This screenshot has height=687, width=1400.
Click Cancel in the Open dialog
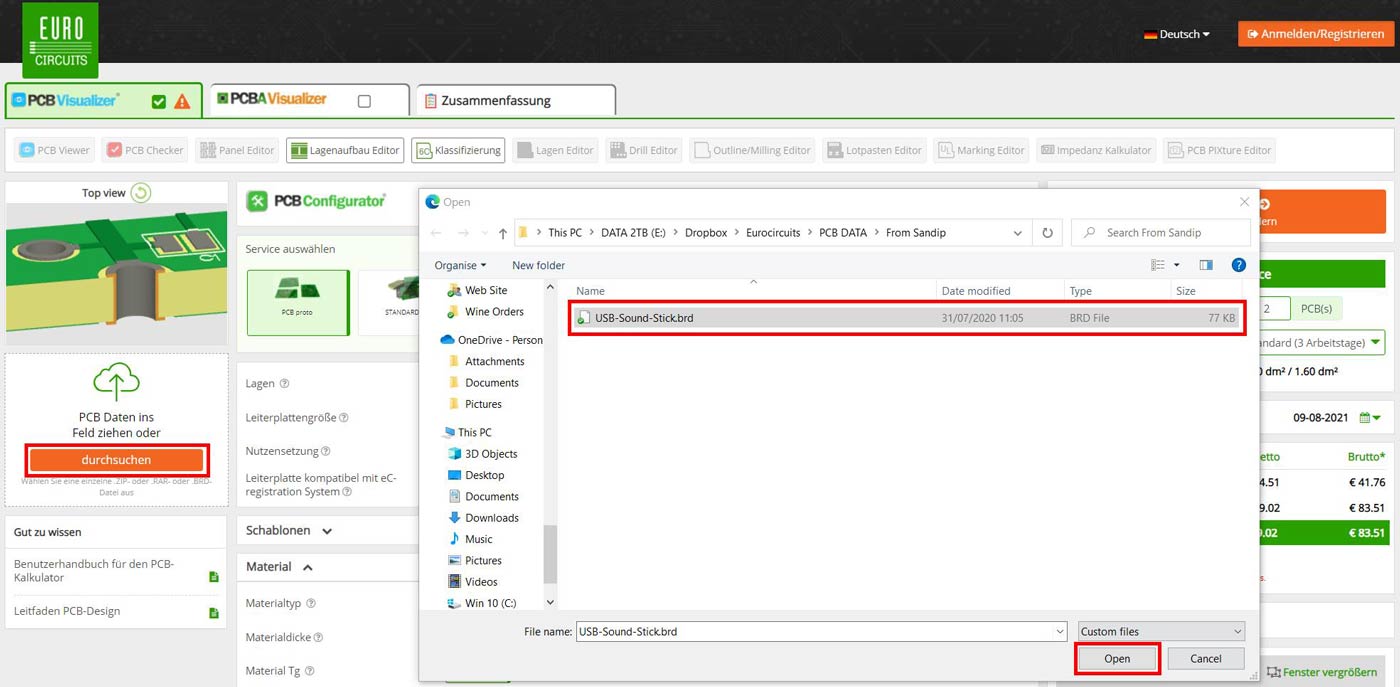(x=1205, y=658)
